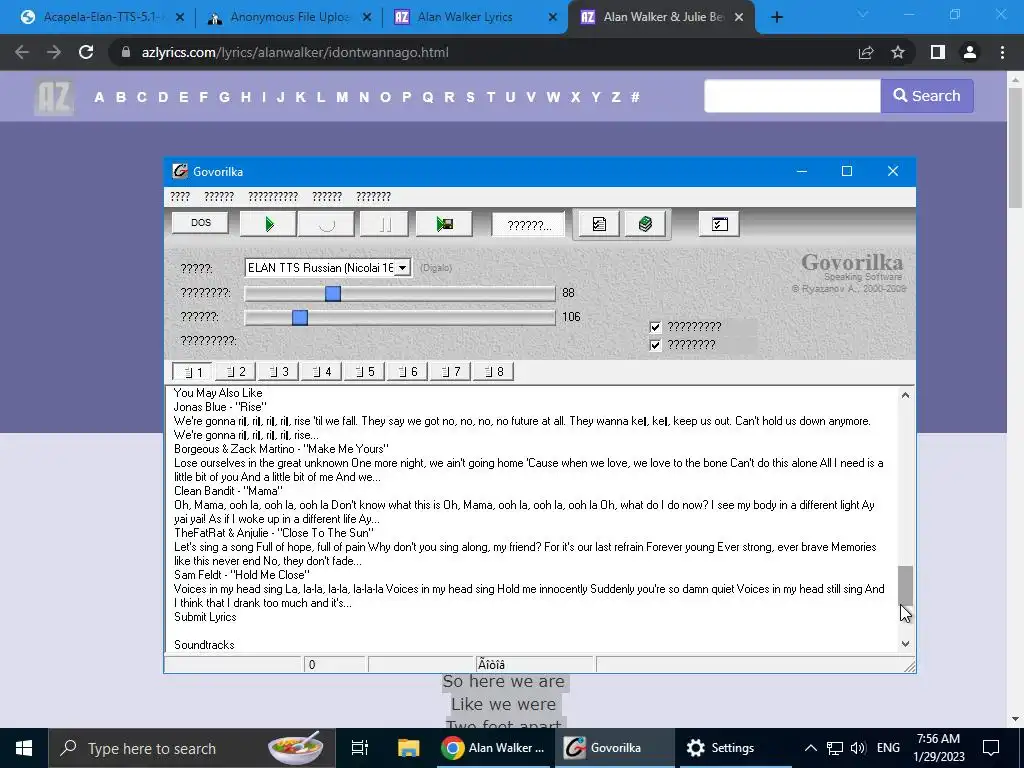Toggle the lower '????????' checkbox
Image resolution: width=1024 pixels, height=768 pixels.
point(656,345)
